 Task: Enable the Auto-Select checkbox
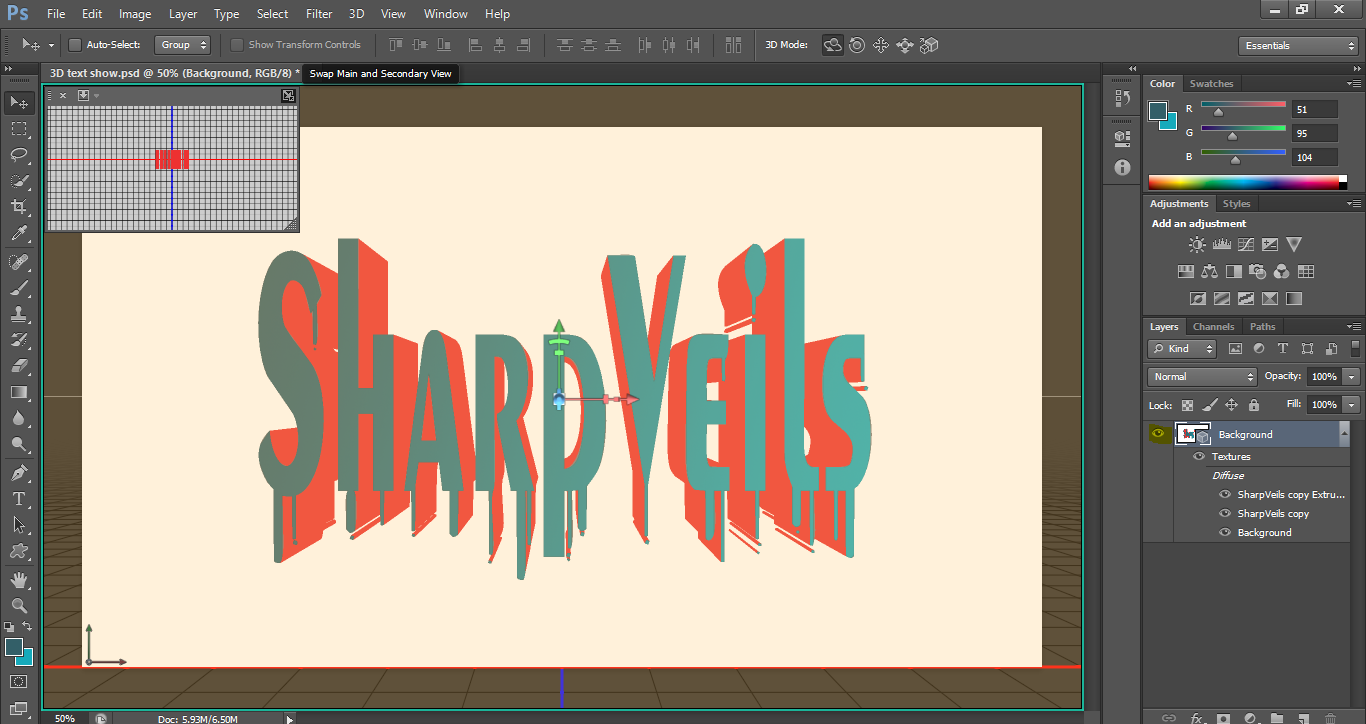(x=75, y=45)
